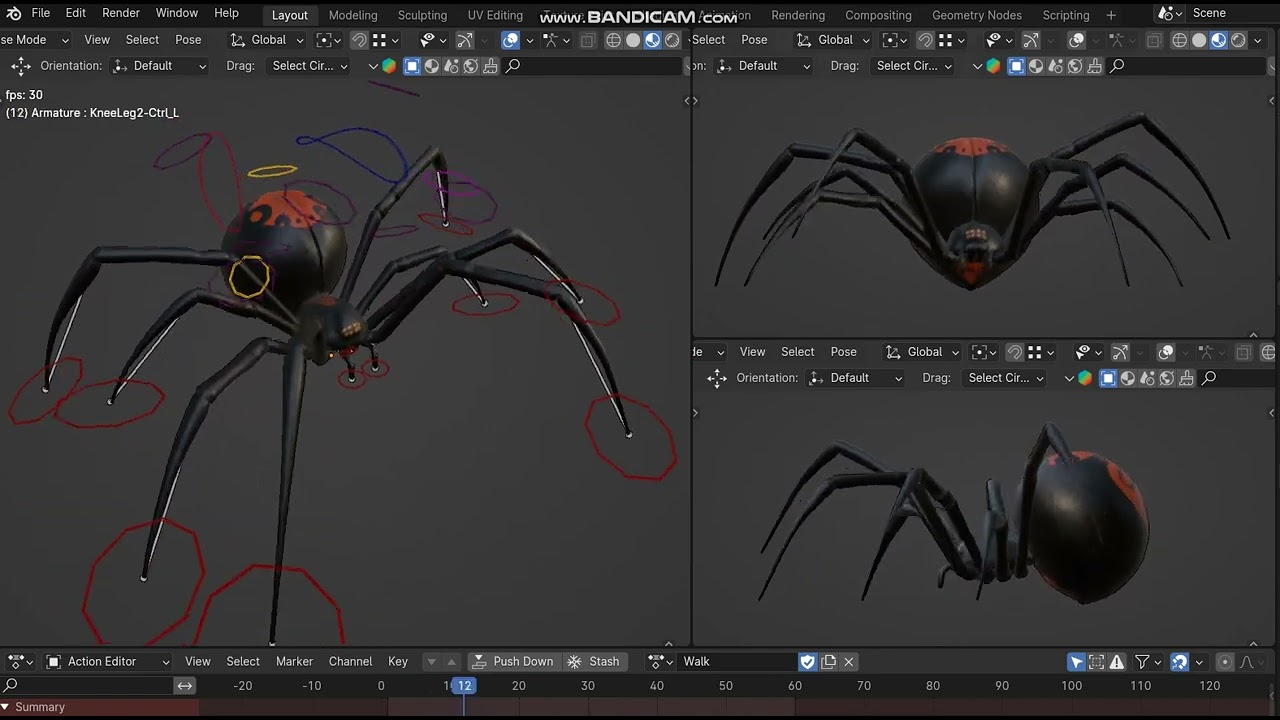Open View menu in left viewport
This screenshot has width=1280, height=720.
click(x=97, y=40)
